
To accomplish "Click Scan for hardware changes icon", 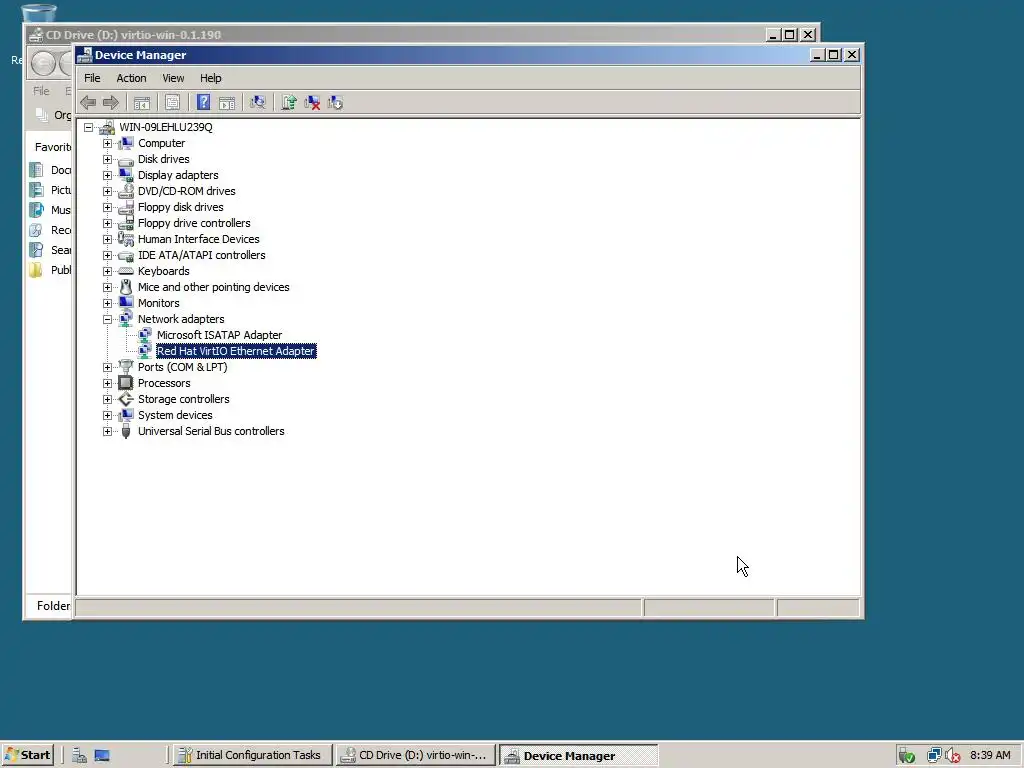I will [x=258, y=103].
